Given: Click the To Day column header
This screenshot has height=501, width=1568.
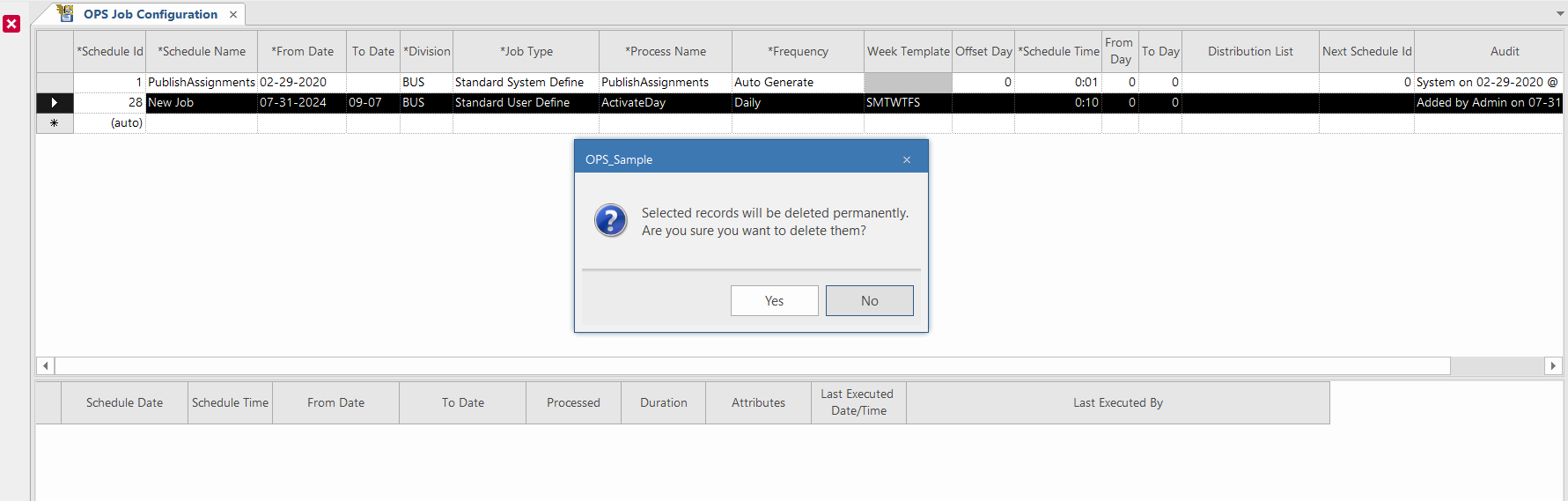Looking at the screenshot, I should (1160, 51).
